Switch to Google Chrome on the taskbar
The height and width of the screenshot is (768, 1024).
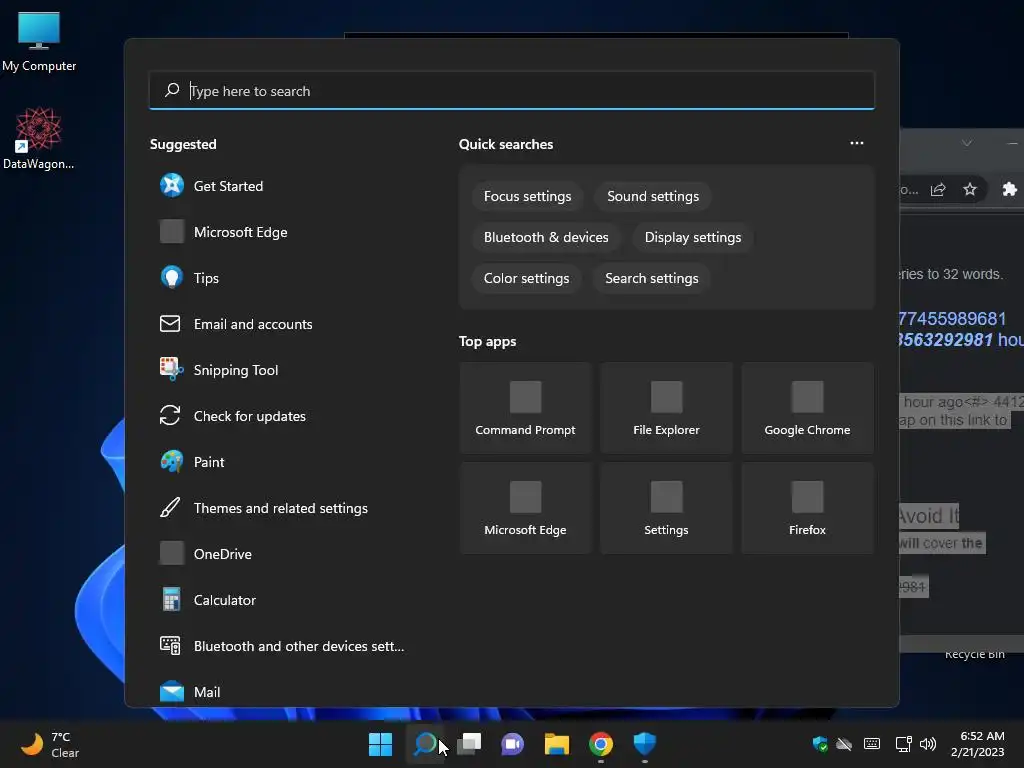coord(601,744)
